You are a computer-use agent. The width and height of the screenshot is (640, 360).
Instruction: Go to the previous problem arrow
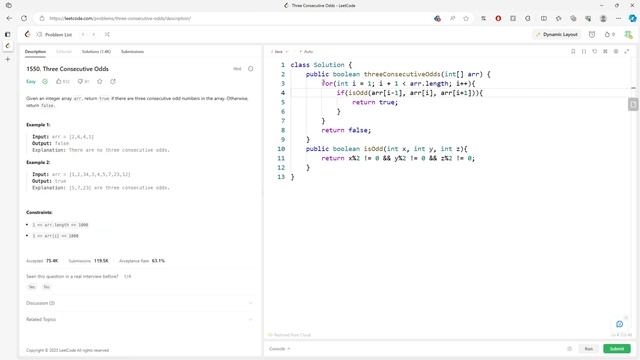point(83,35)
